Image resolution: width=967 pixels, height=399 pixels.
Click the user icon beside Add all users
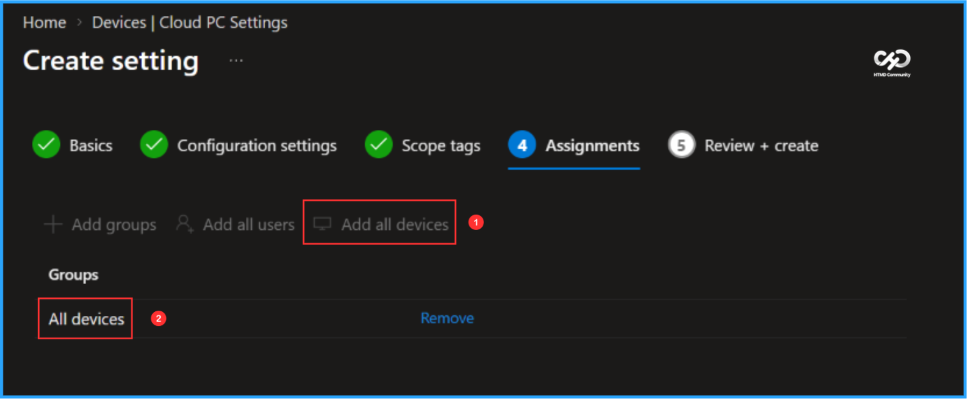pos(185,223)
